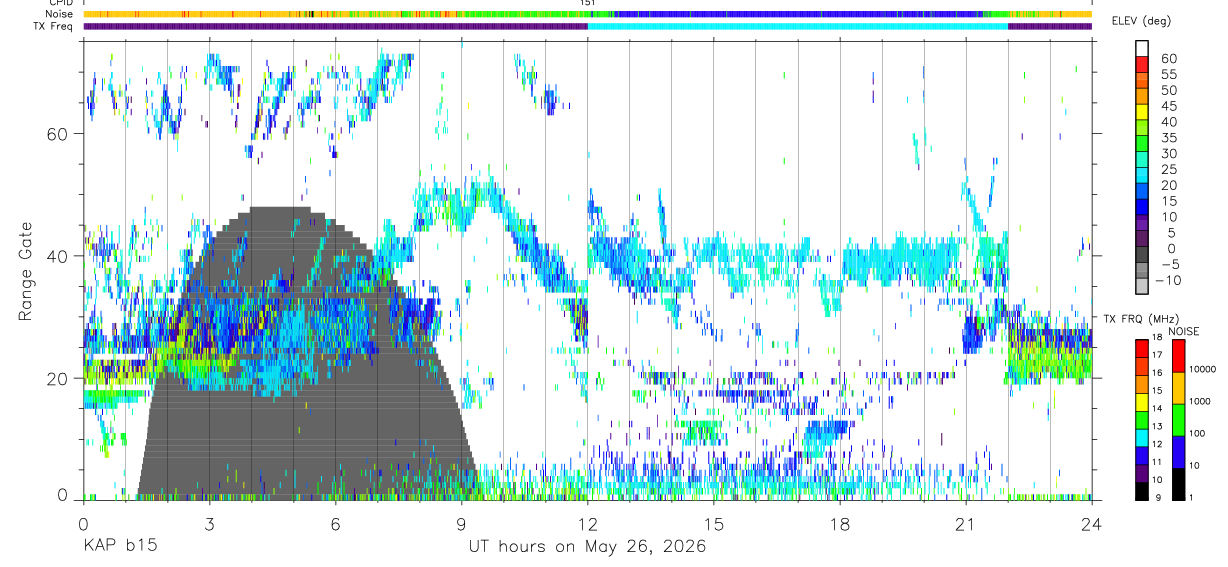The width and height of the screenshot is (1228, 567).
Task: Click the blue section of the Noise strip
Action: (800, 14)
